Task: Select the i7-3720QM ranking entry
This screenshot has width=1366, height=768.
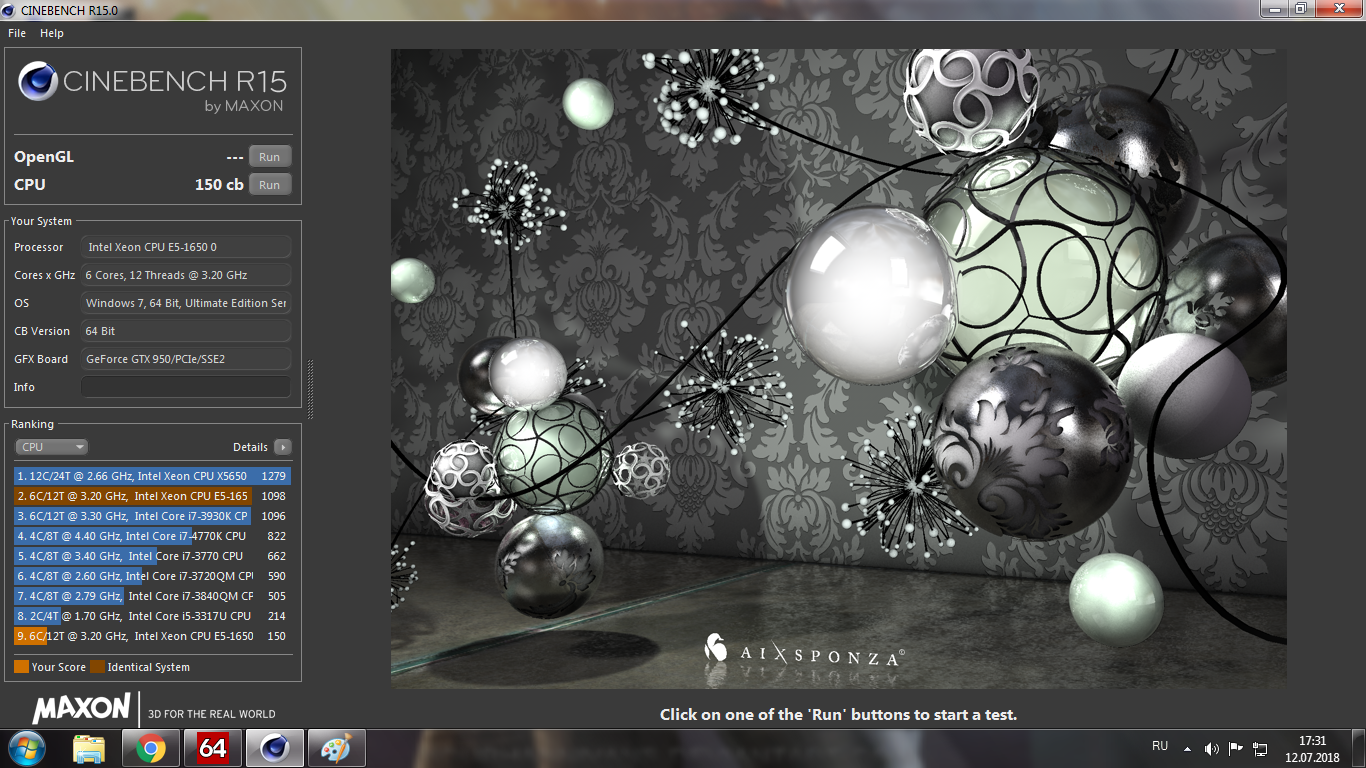Action: 153,576
